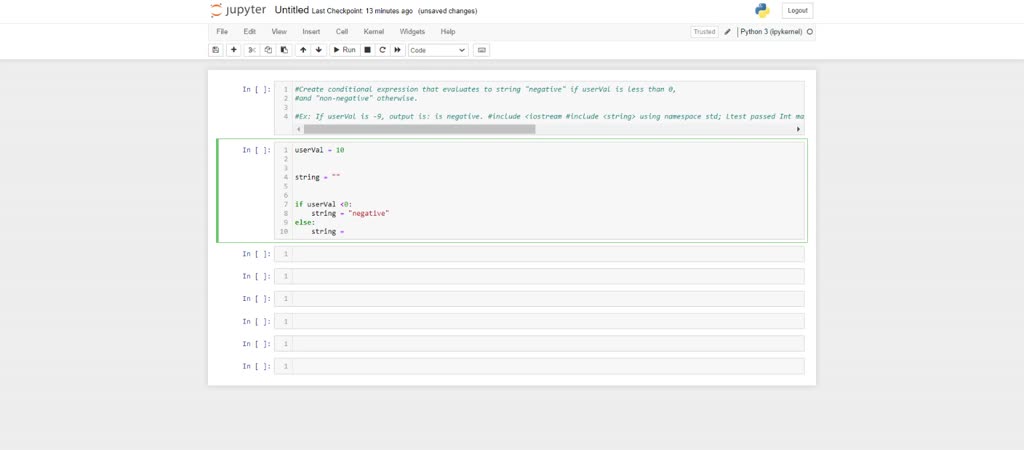Cut the selected cell with scissors icon

(x=252, y=50)
